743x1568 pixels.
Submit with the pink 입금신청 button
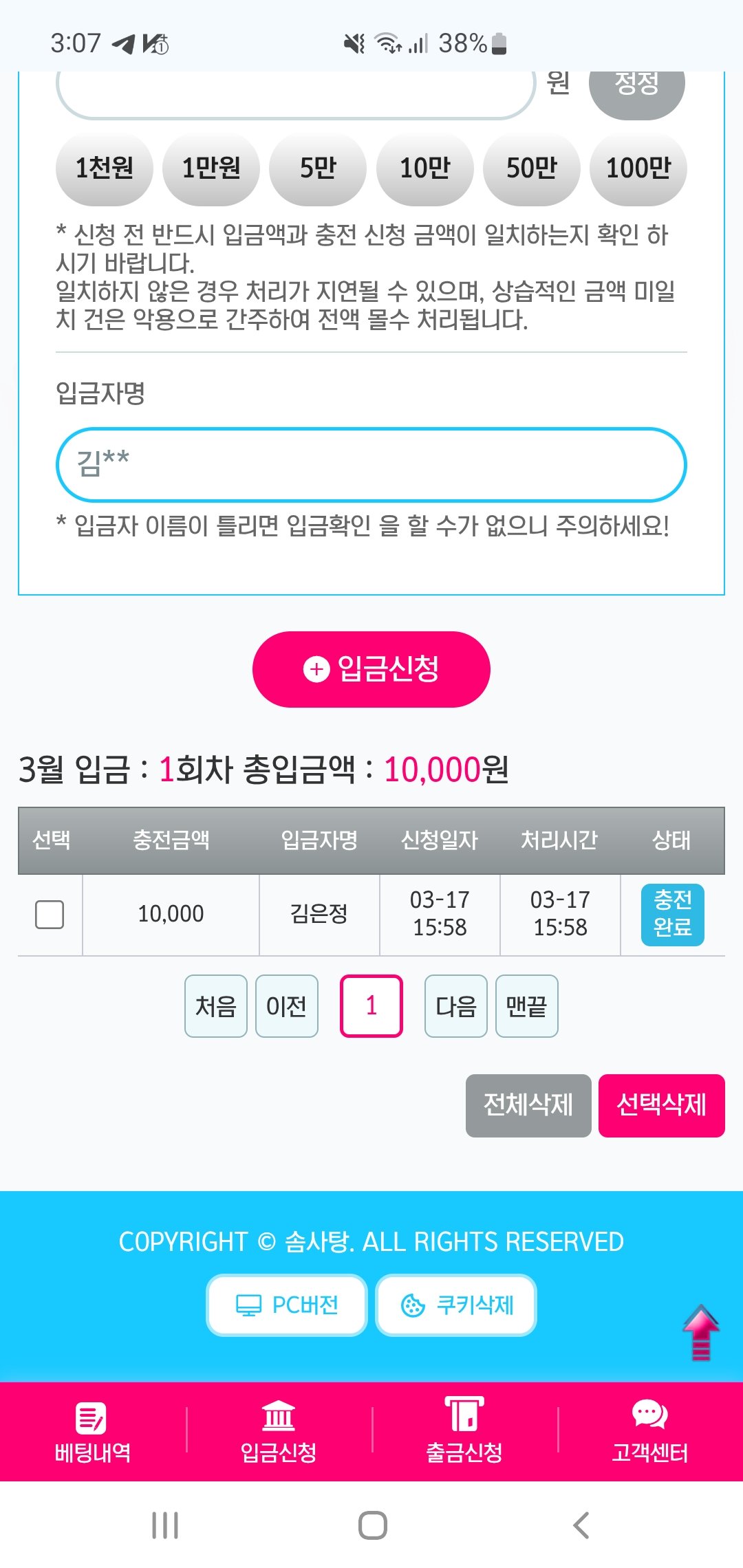pos(371,669)
